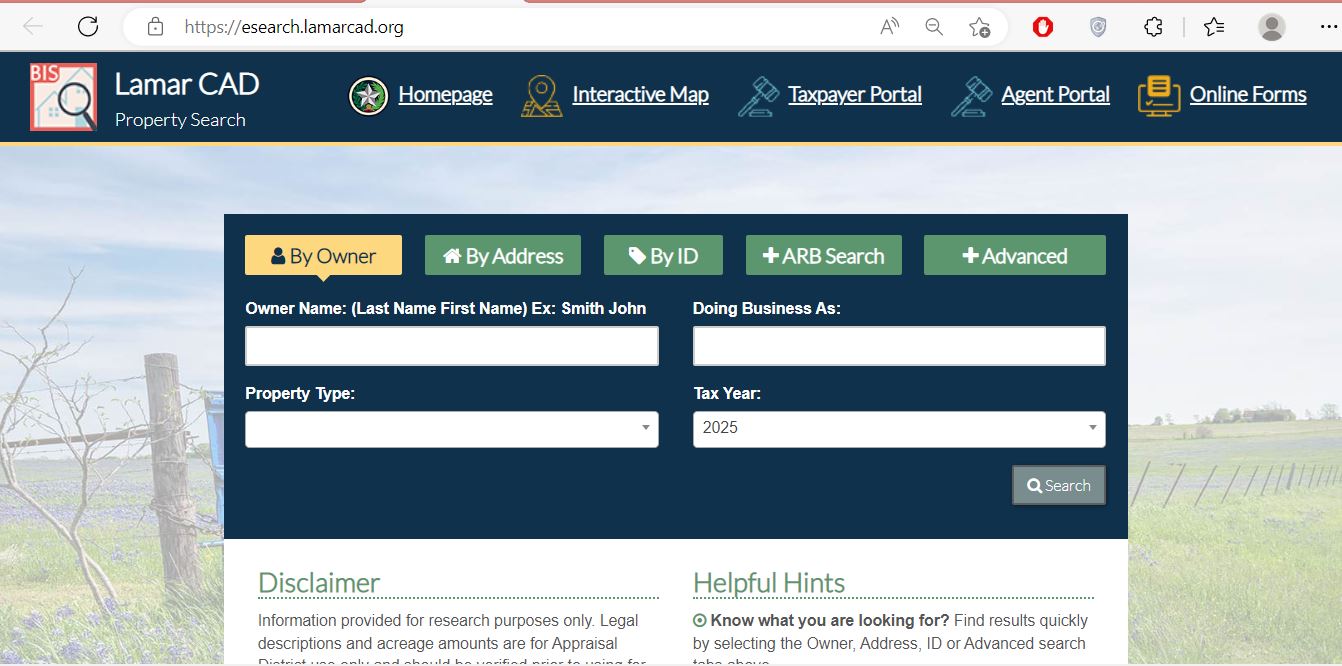Click the browser zoom out magnifier icon

coord(934,27)
